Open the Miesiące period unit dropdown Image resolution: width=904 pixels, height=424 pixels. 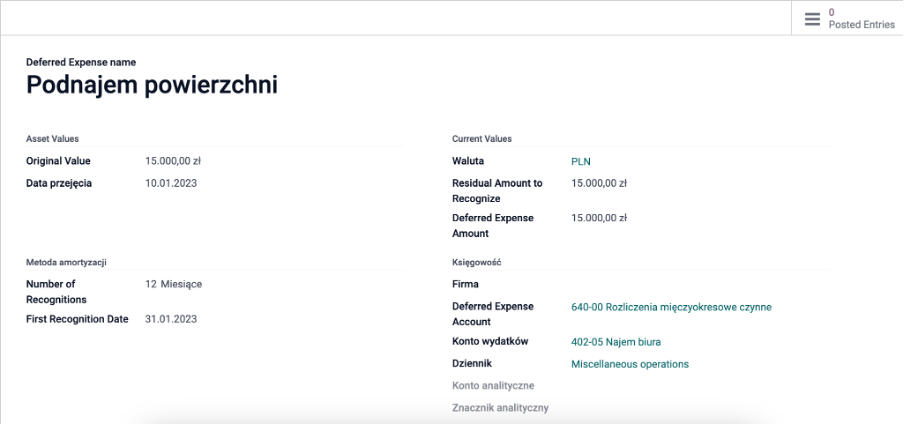181,284
